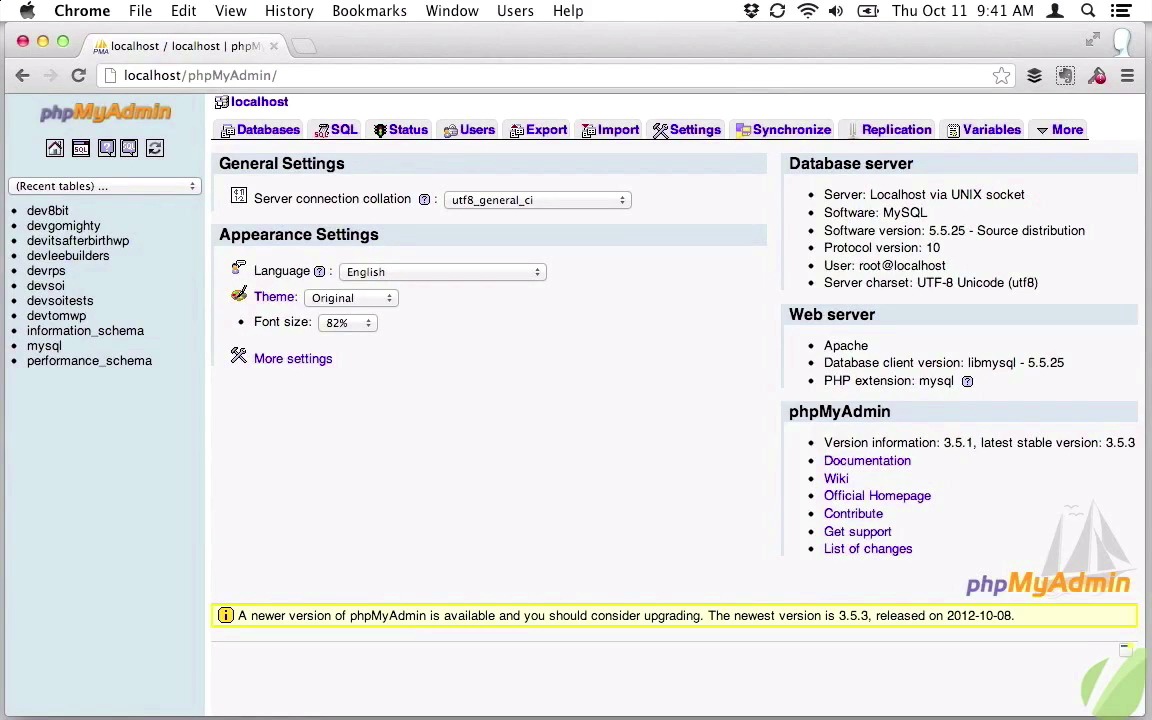
Task: Open the Theme dropdown set to Original
Action: click(351, 298)
